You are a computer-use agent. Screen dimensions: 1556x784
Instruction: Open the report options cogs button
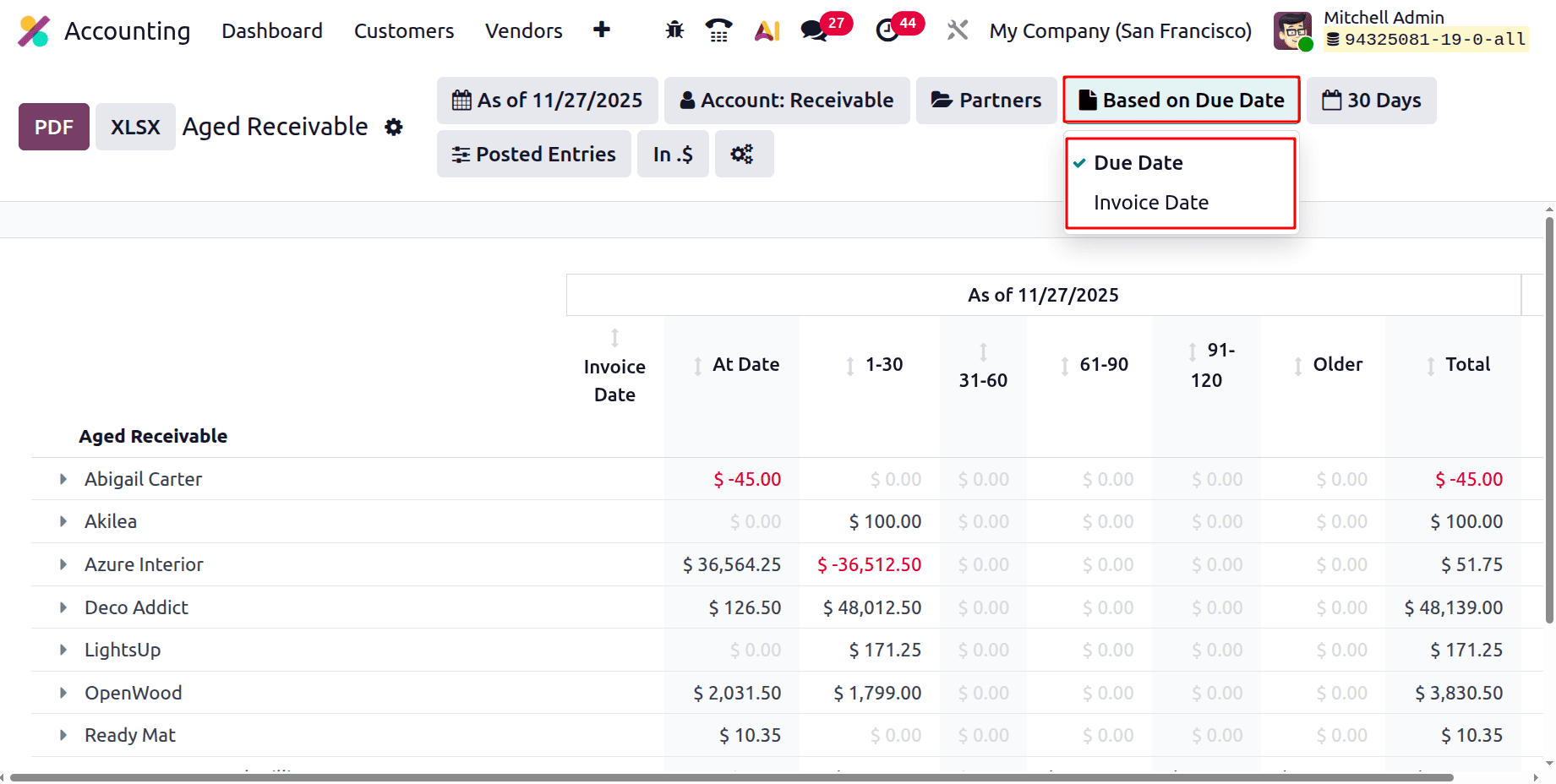point(744,154)
